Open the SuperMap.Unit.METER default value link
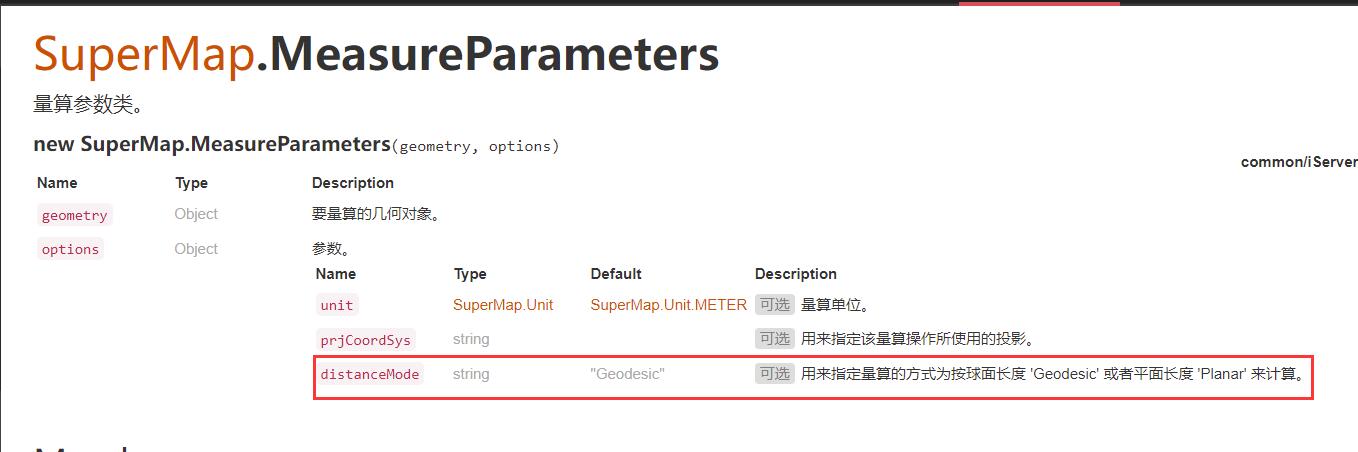1358x452 pixels. tap(669, 305)
